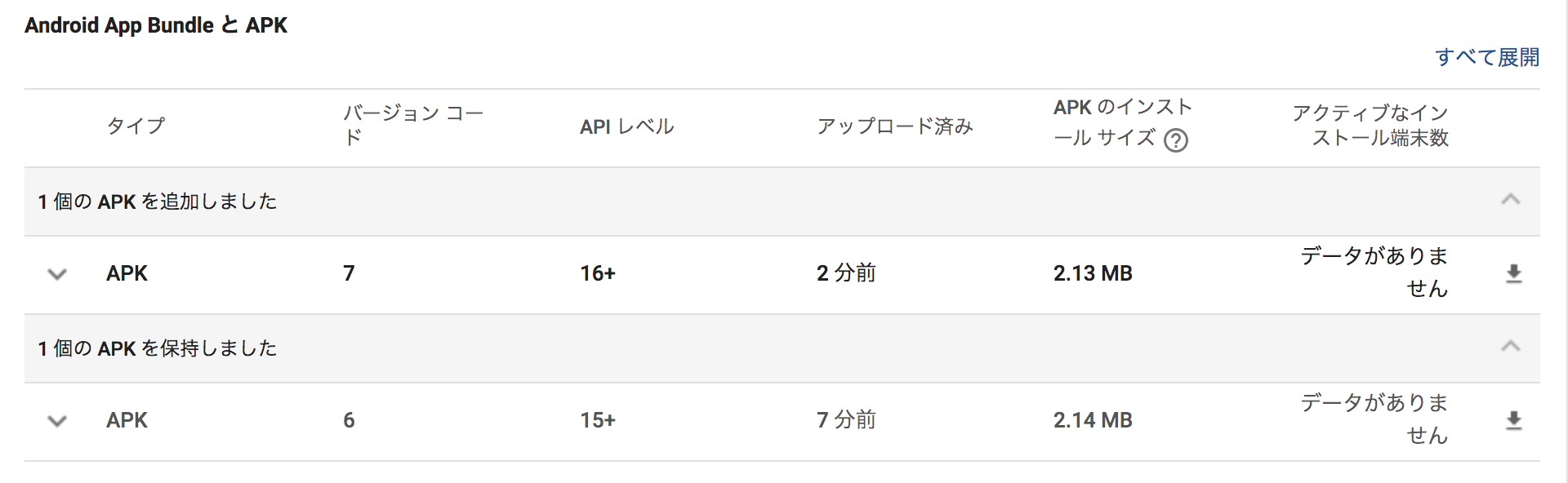Click the タイプ column header
This screenshot has height=483, width=1568.
[x=136, y=126]
